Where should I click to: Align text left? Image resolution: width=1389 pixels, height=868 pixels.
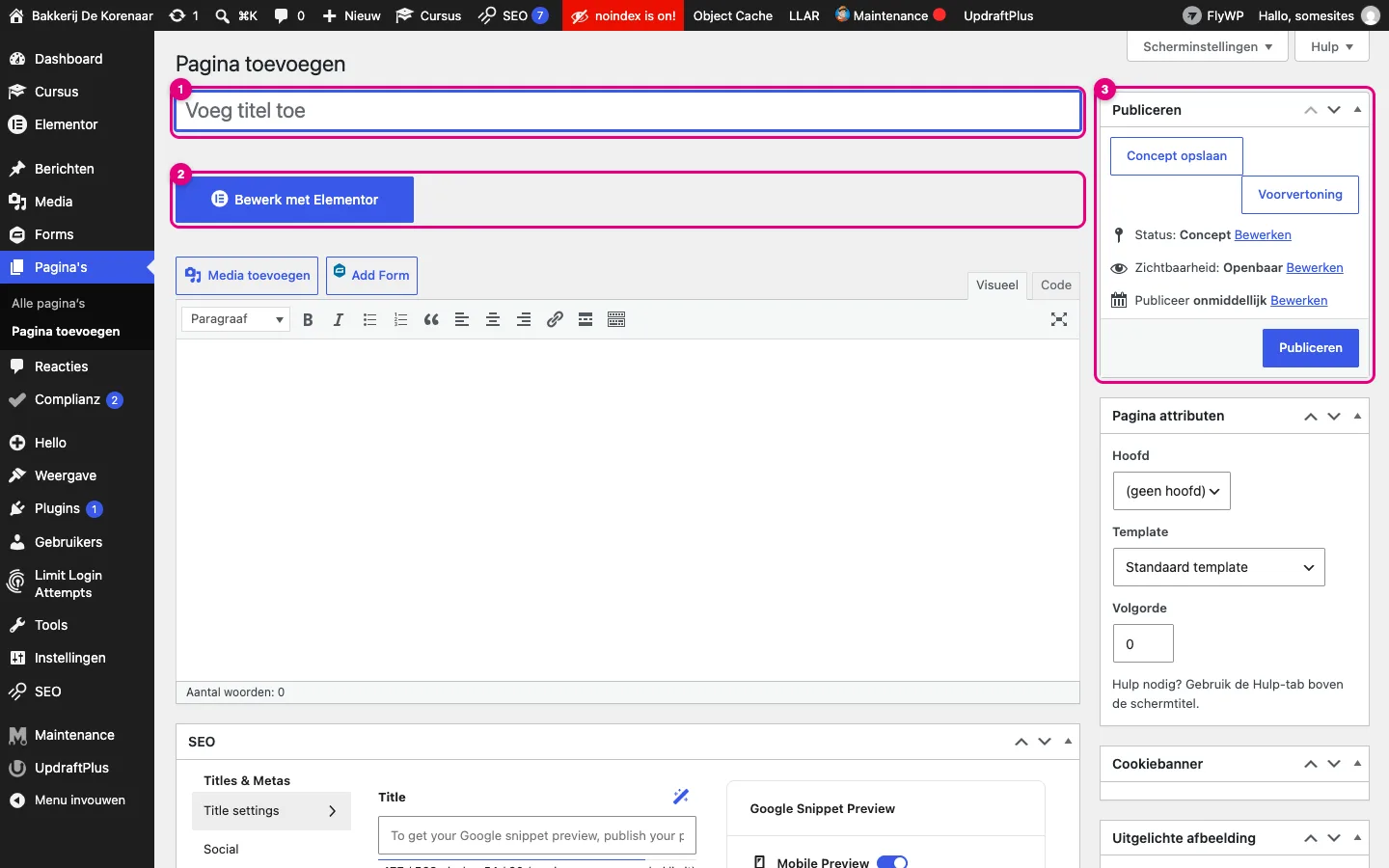coord(462,320)
